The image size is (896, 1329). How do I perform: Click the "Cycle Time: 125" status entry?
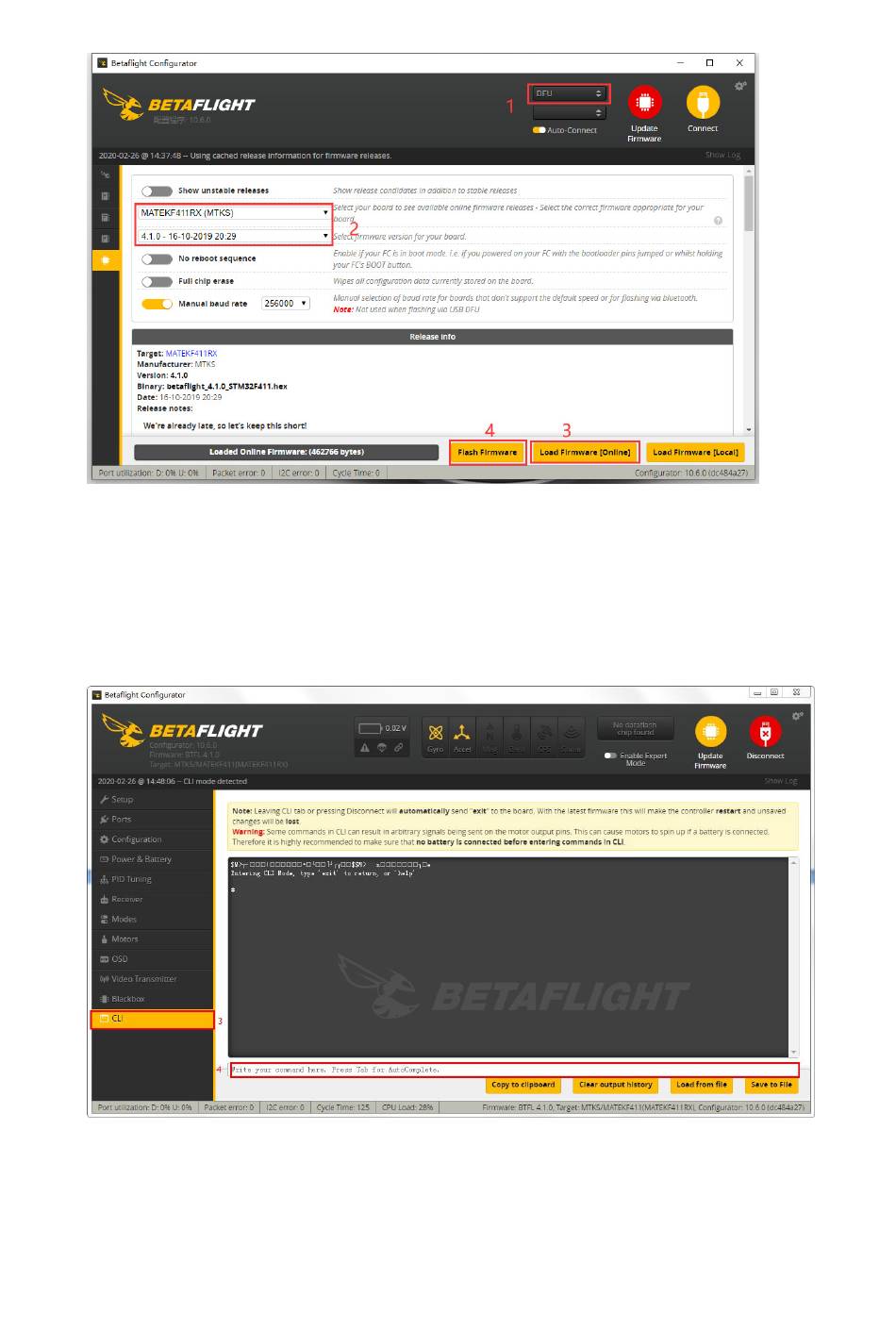click(343, 1107)
